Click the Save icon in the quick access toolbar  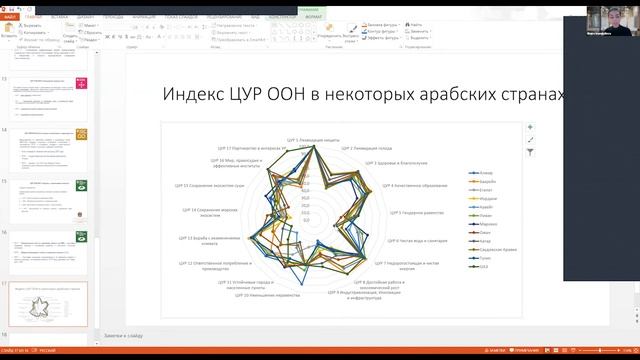tap(12, 9)
